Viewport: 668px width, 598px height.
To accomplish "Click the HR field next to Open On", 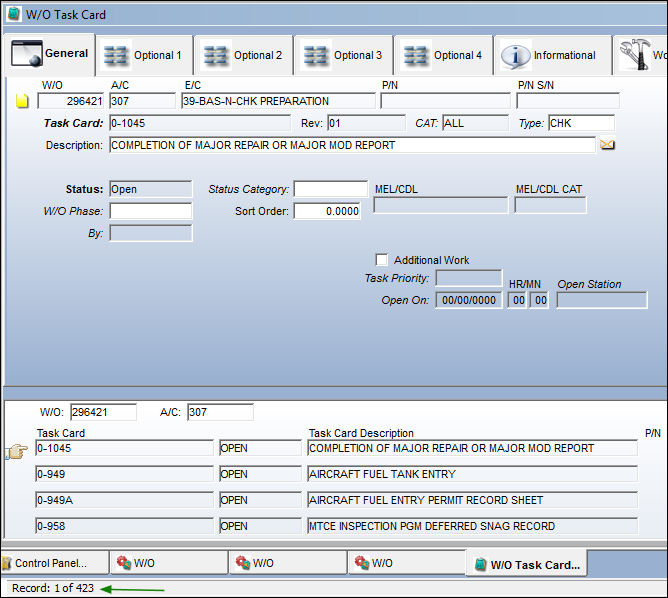I will 518,300.
